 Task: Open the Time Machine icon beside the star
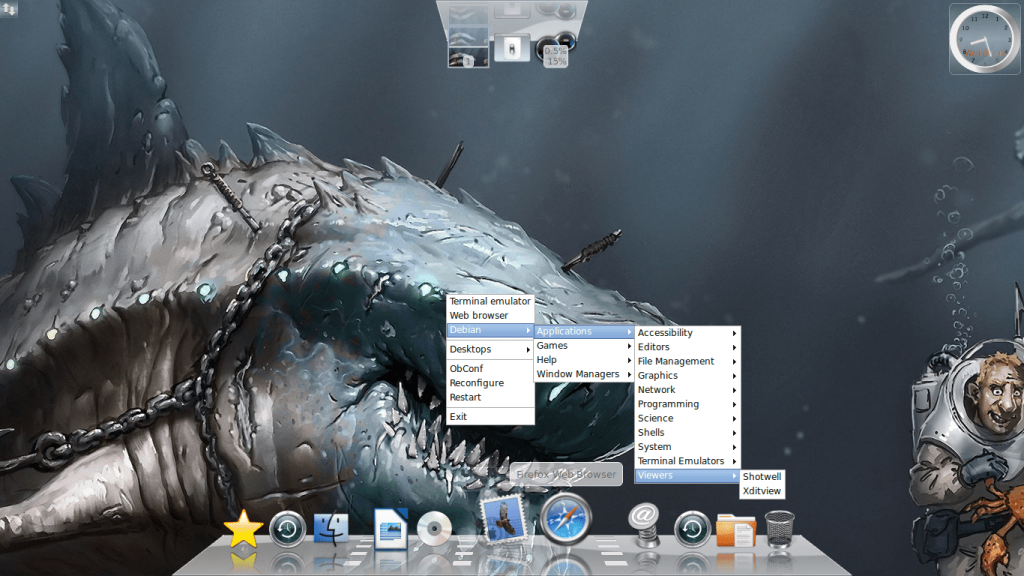pyautogui.click(x=287, y=528)
